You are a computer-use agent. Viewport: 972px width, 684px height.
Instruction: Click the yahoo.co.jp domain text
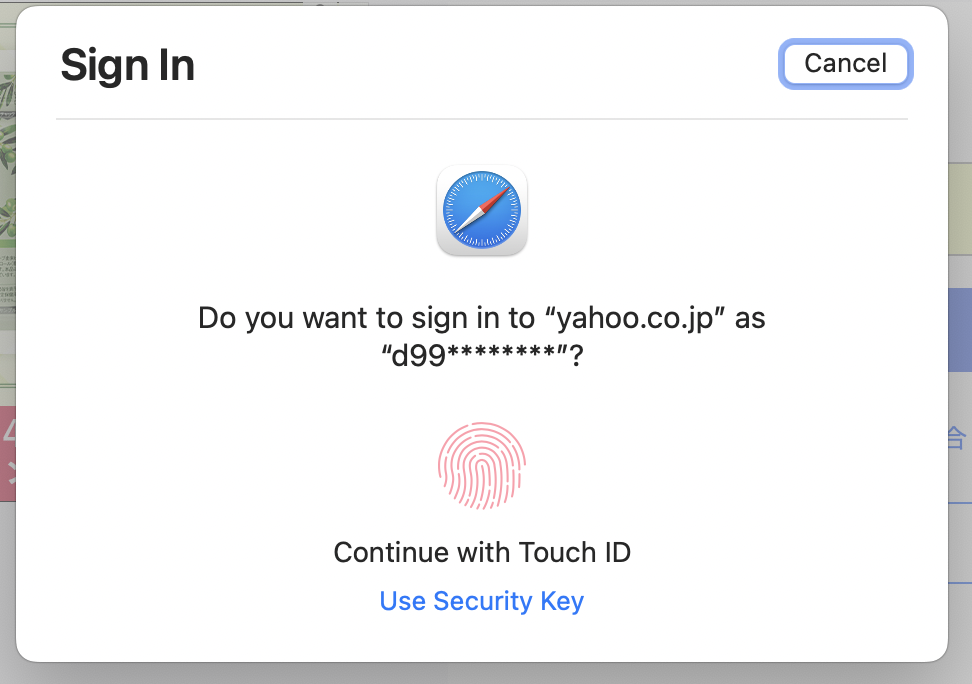(638, 318)
